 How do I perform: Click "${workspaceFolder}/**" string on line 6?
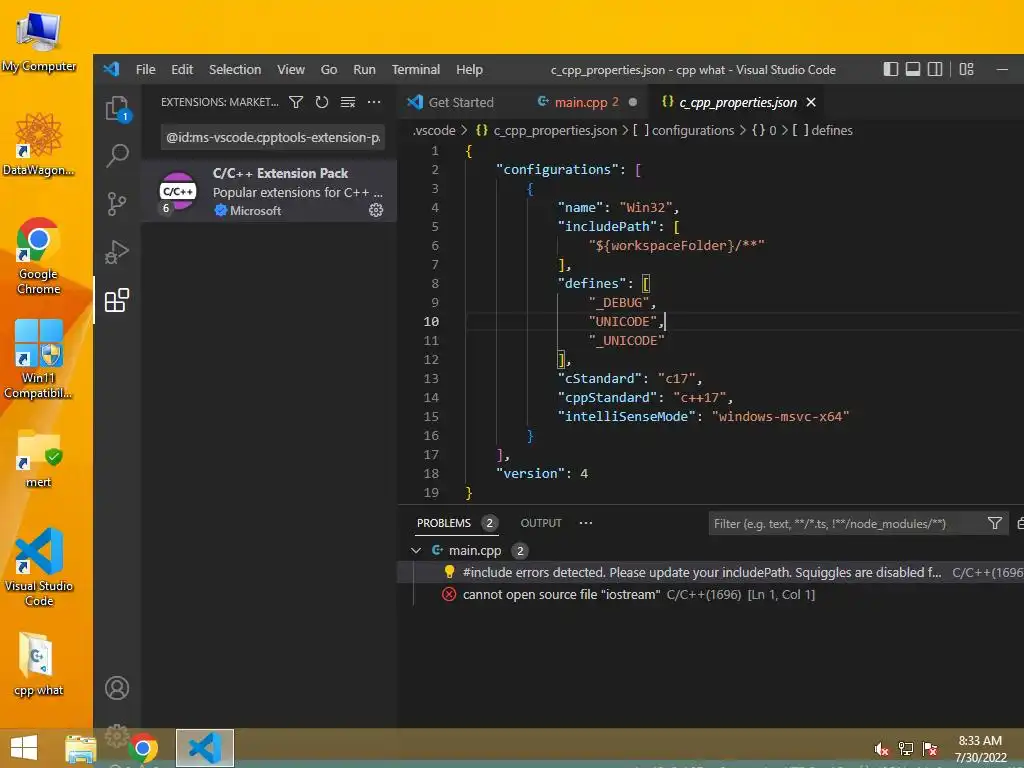[677, 246]
